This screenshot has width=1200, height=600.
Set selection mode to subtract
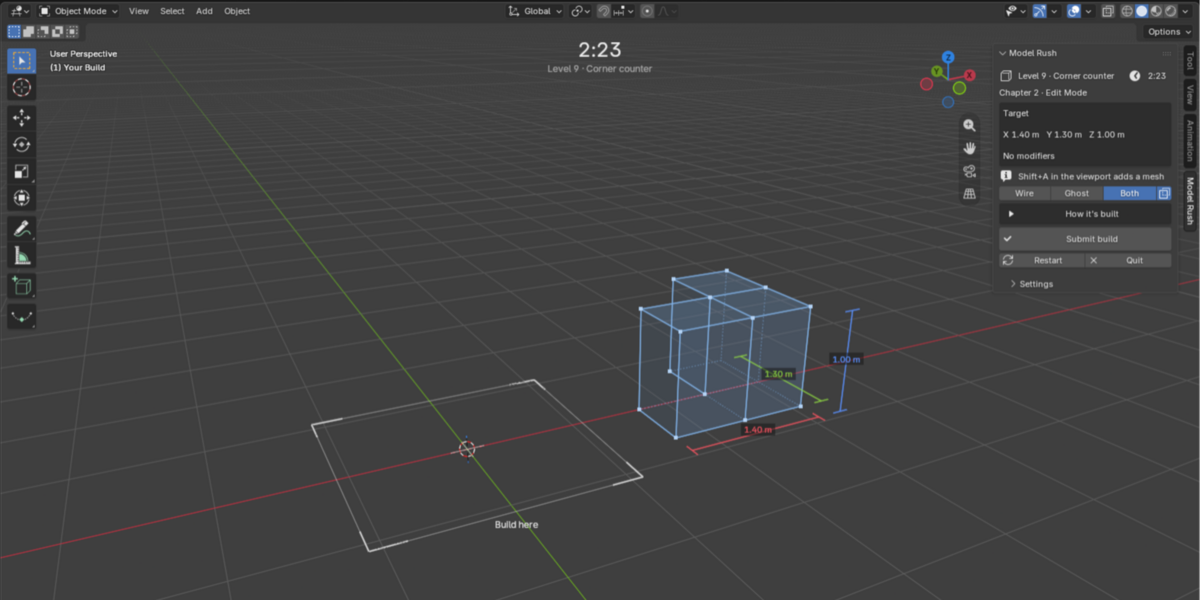[x=42, y=32]
